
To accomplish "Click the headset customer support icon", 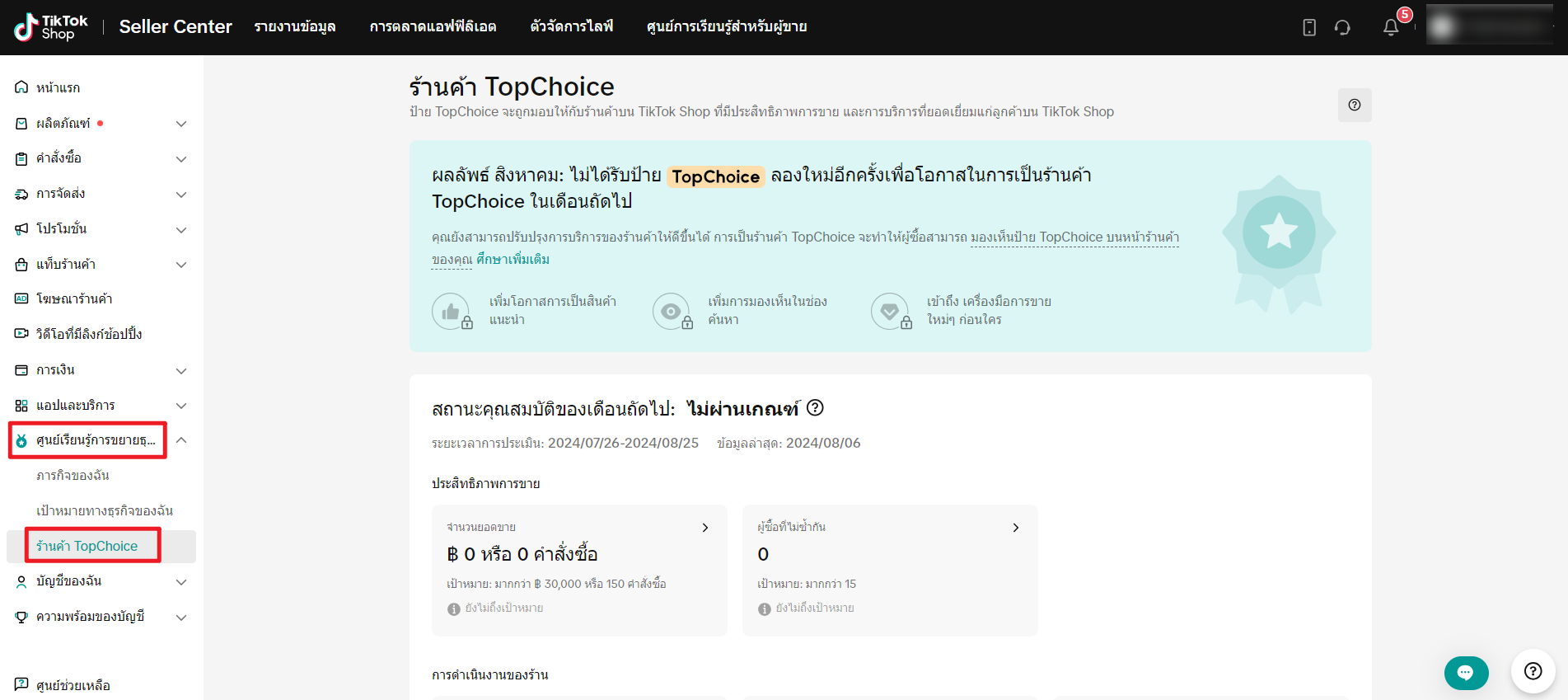I will click(1342, 27).
